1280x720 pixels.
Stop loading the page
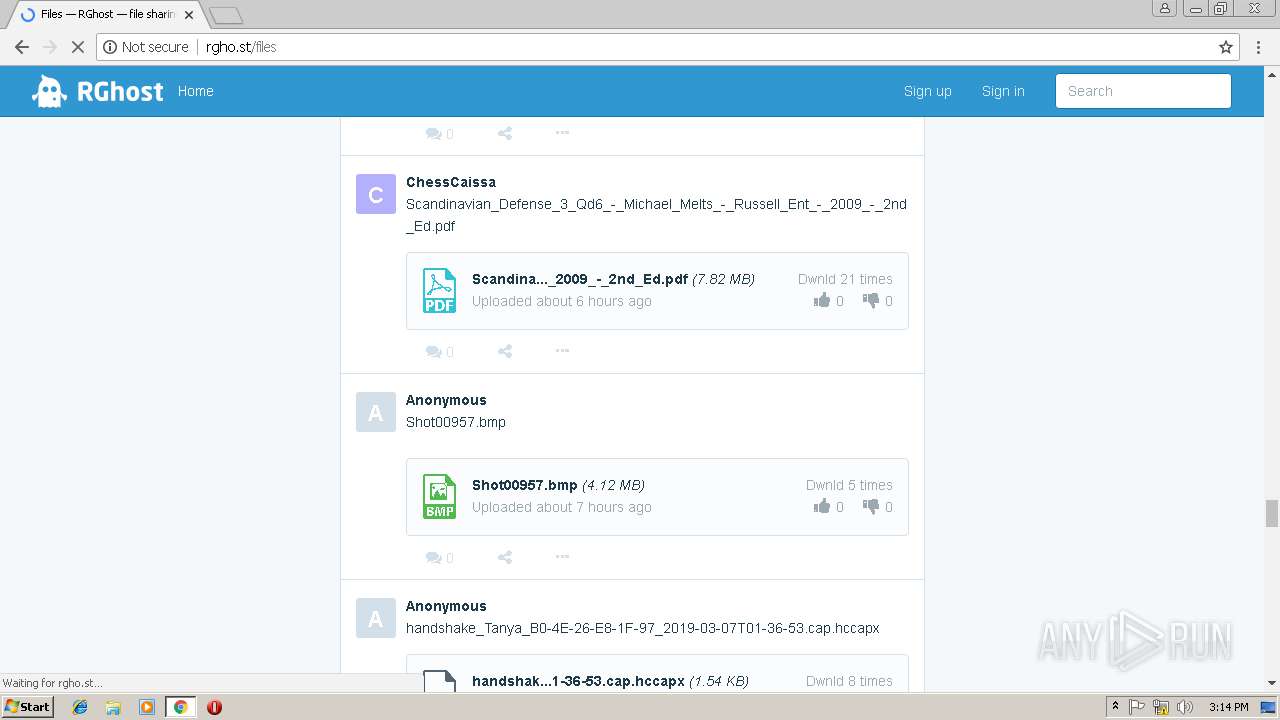77,47
